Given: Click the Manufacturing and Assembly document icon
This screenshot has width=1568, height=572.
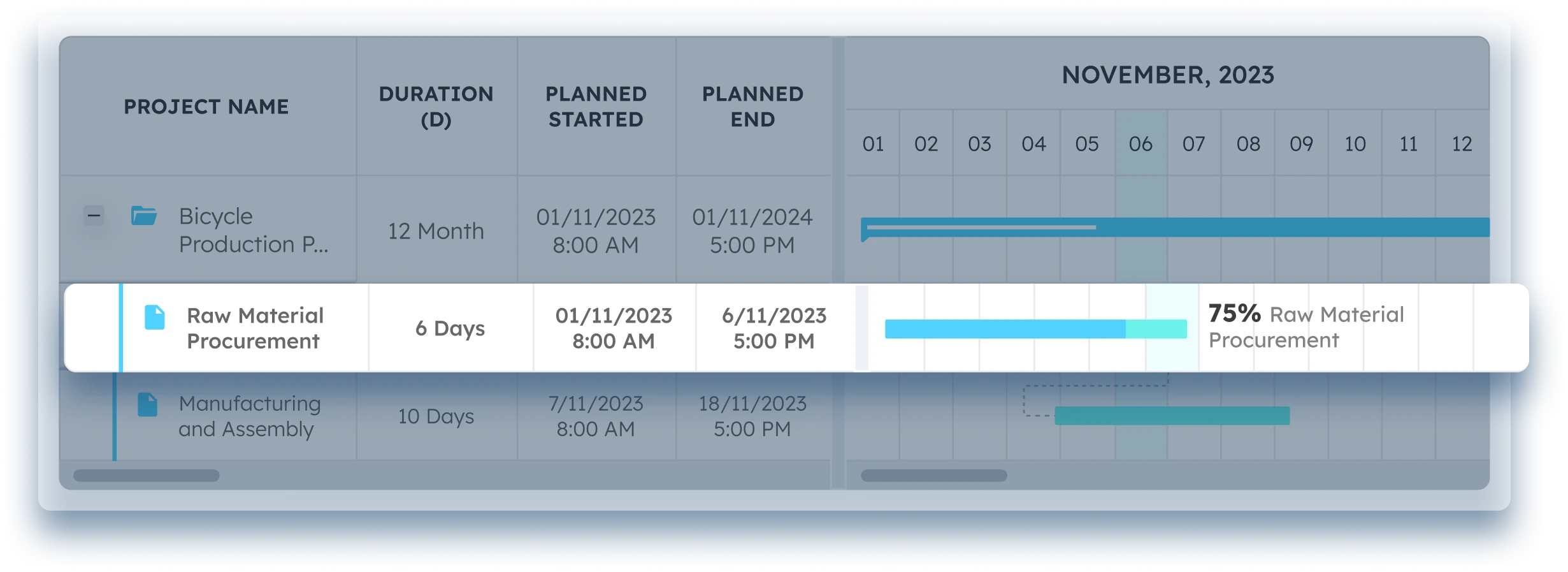Looking at the screenshot, I should pos(147,405).
